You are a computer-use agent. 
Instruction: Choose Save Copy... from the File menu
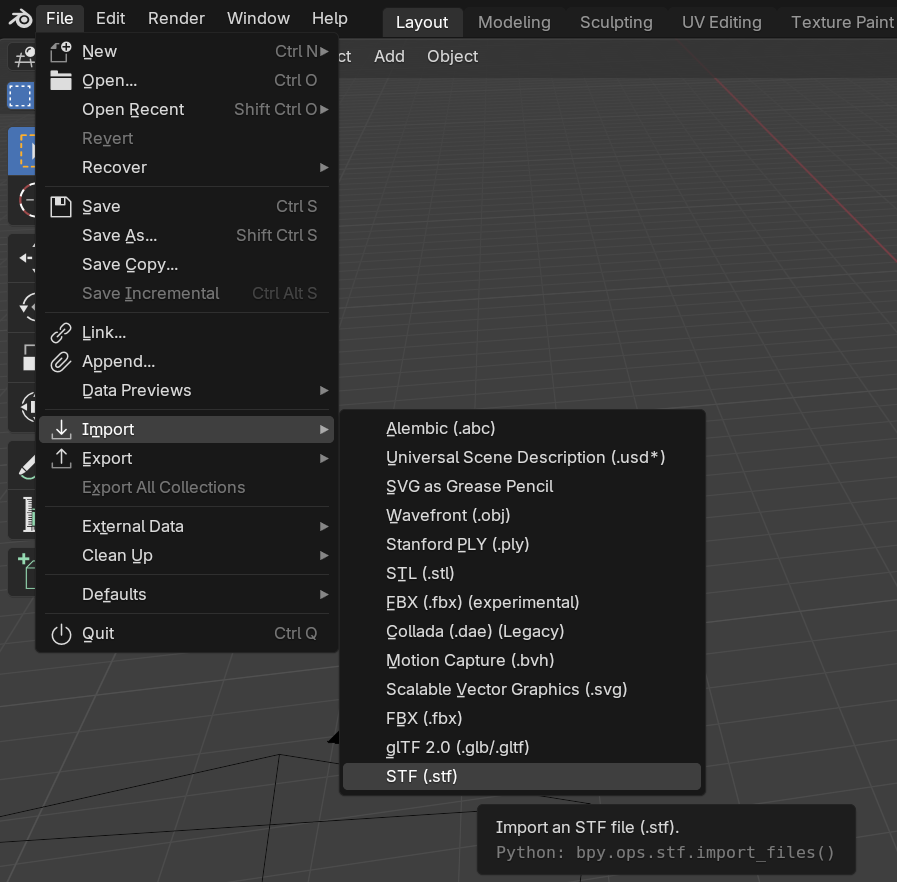click(x=186, y=265)
